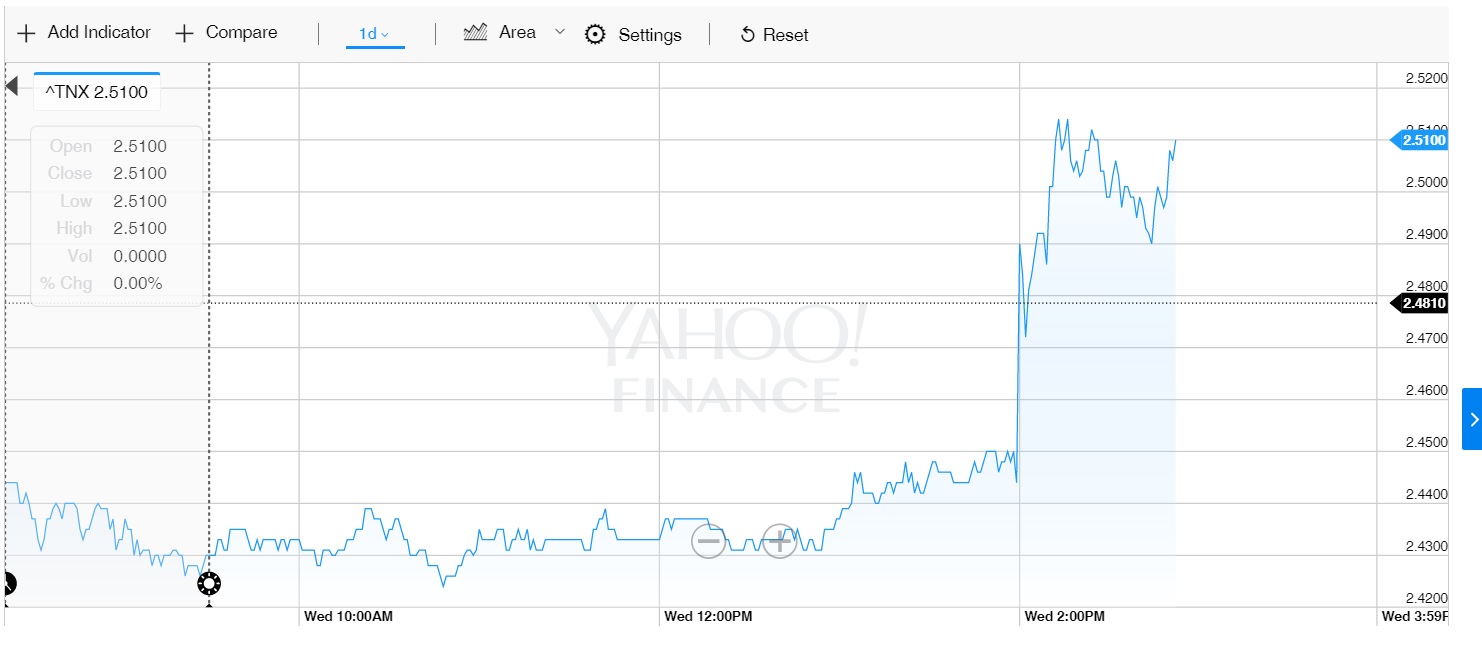
Task: Click the Settings gear icon
Action: pos(595,35)
